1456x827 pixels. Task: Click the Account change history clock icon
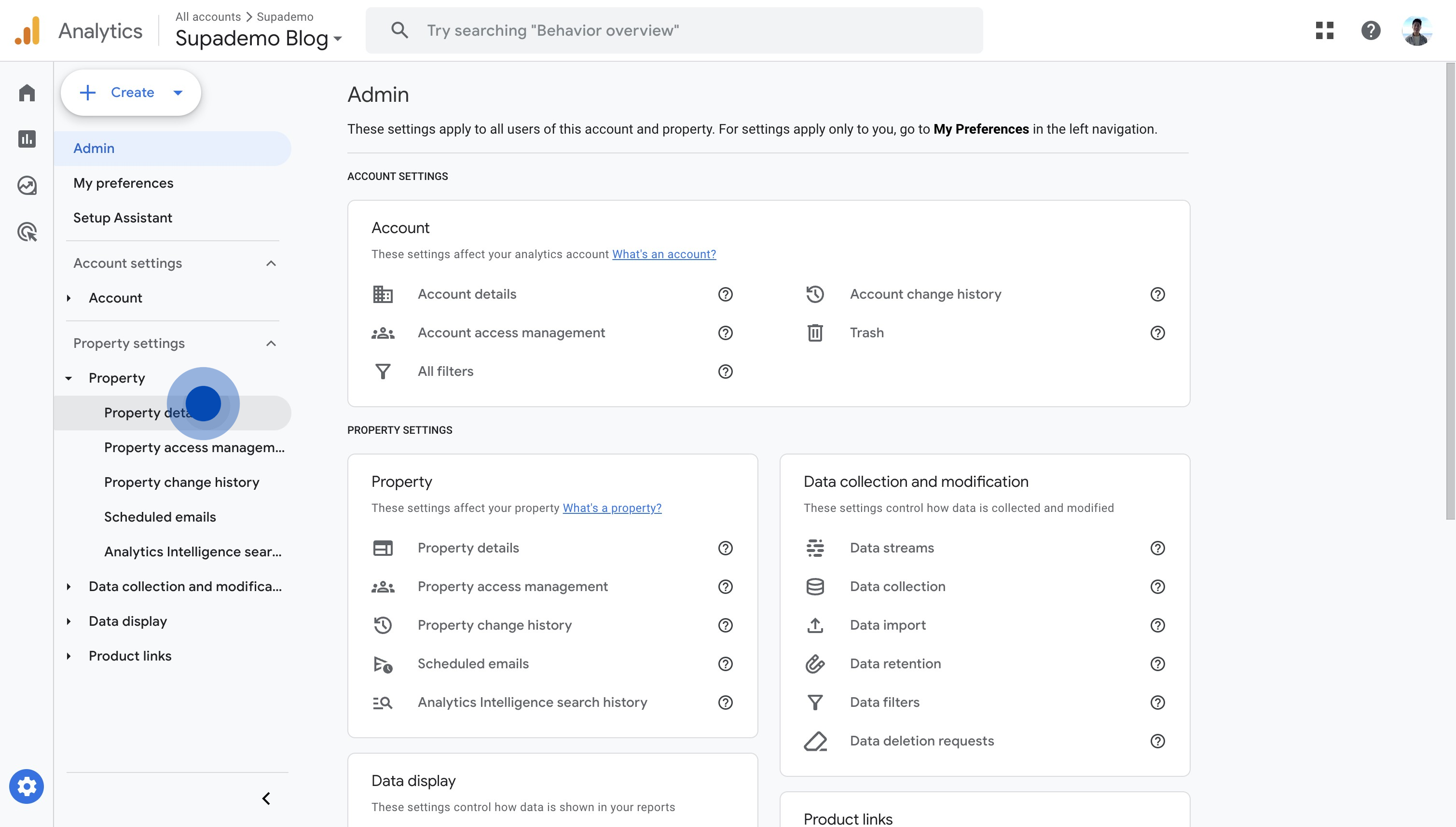tap(815, 294)
